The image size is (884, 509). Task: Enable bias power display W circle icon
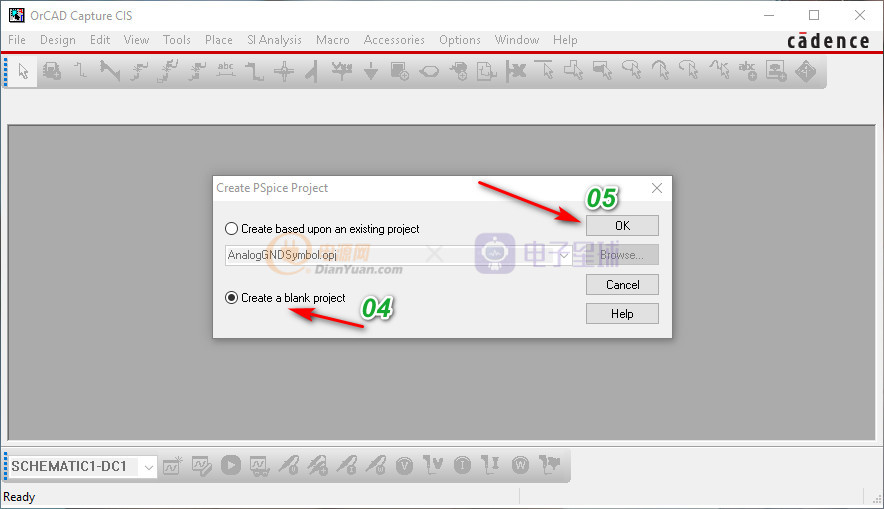click(x=520, y=466)
